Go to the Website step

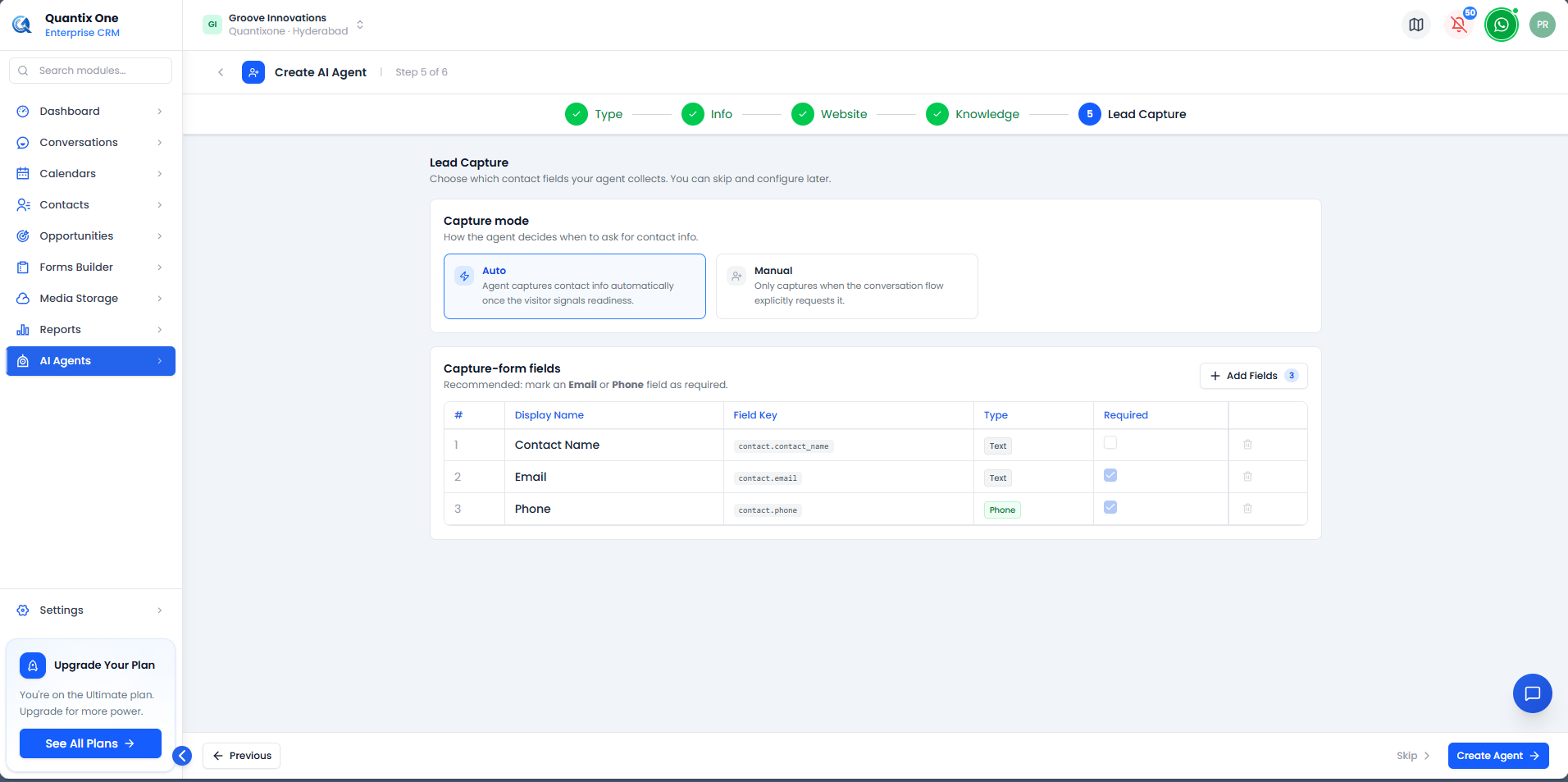(x=829, y=114)
